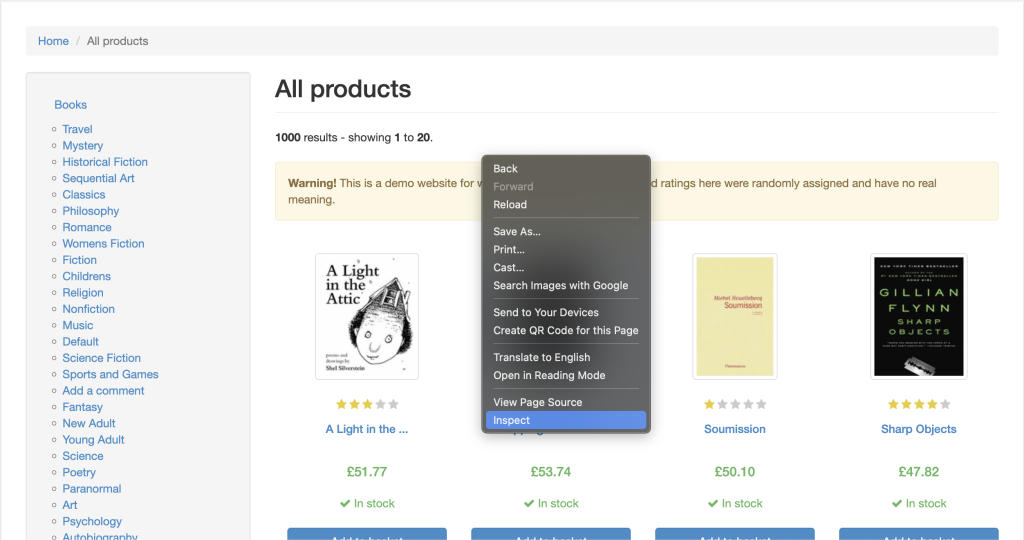This screenshot has width=1024, height=540.
Task: Click the stars below A Light in the Attic cover
Action: pos(367,404)
